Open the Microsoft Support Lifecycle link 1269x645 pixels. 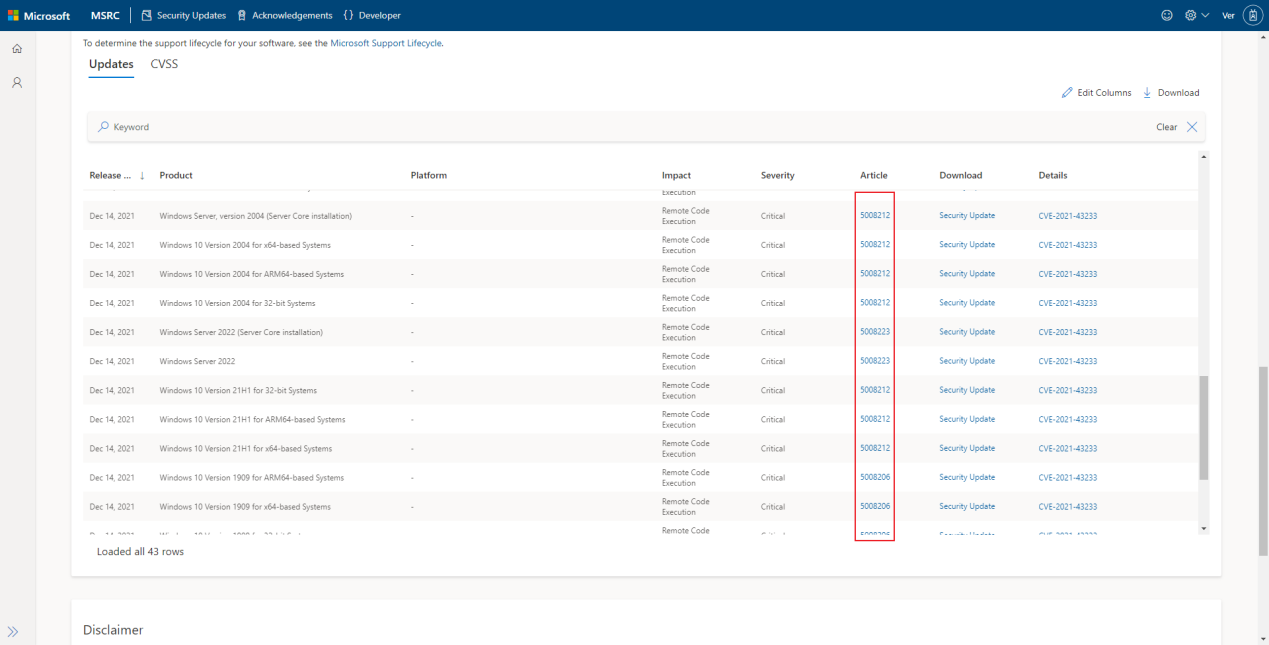tap(386, 43)
